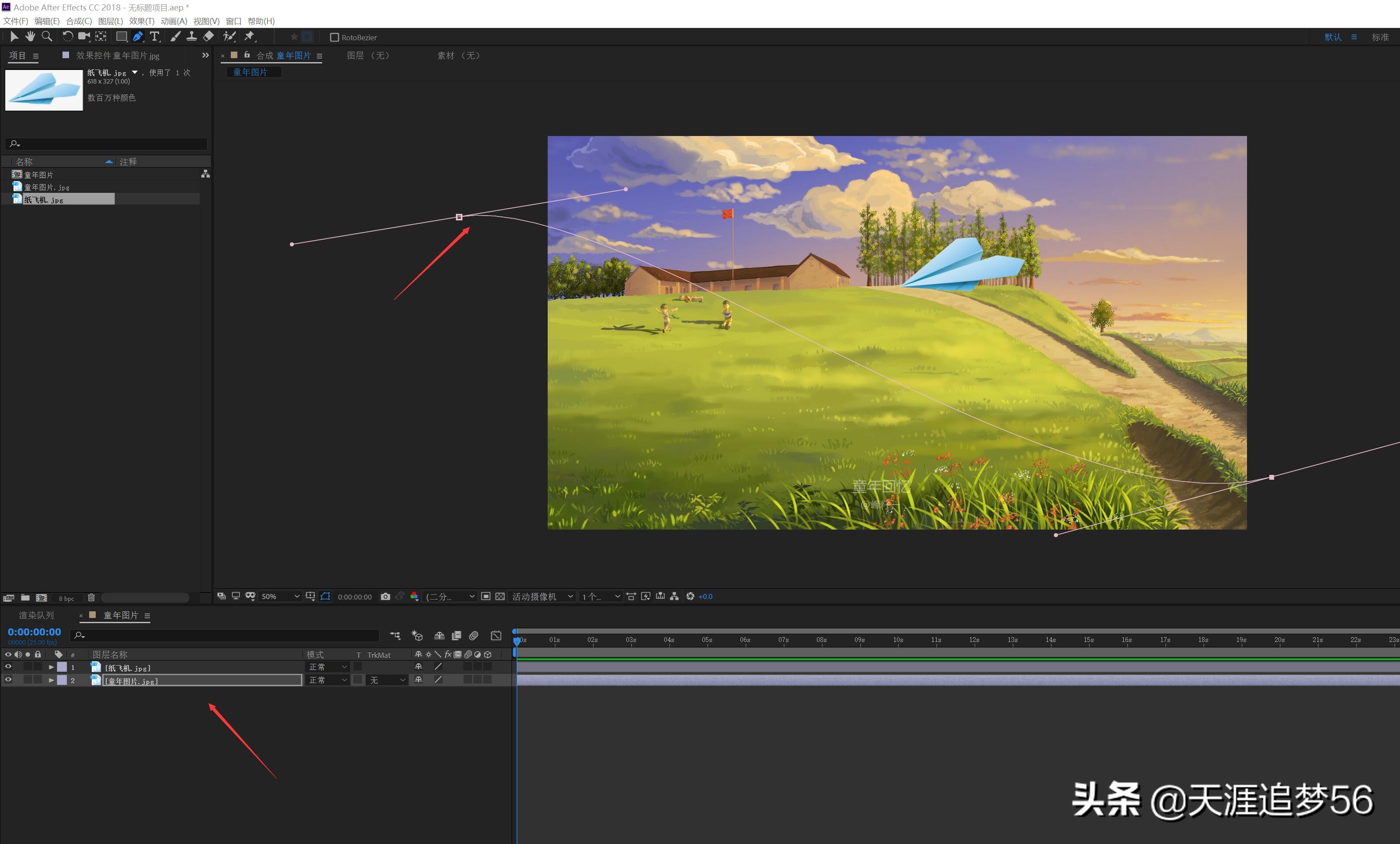Click the 标准 workspace button

pyautogui.click(x=1380, y=38)
